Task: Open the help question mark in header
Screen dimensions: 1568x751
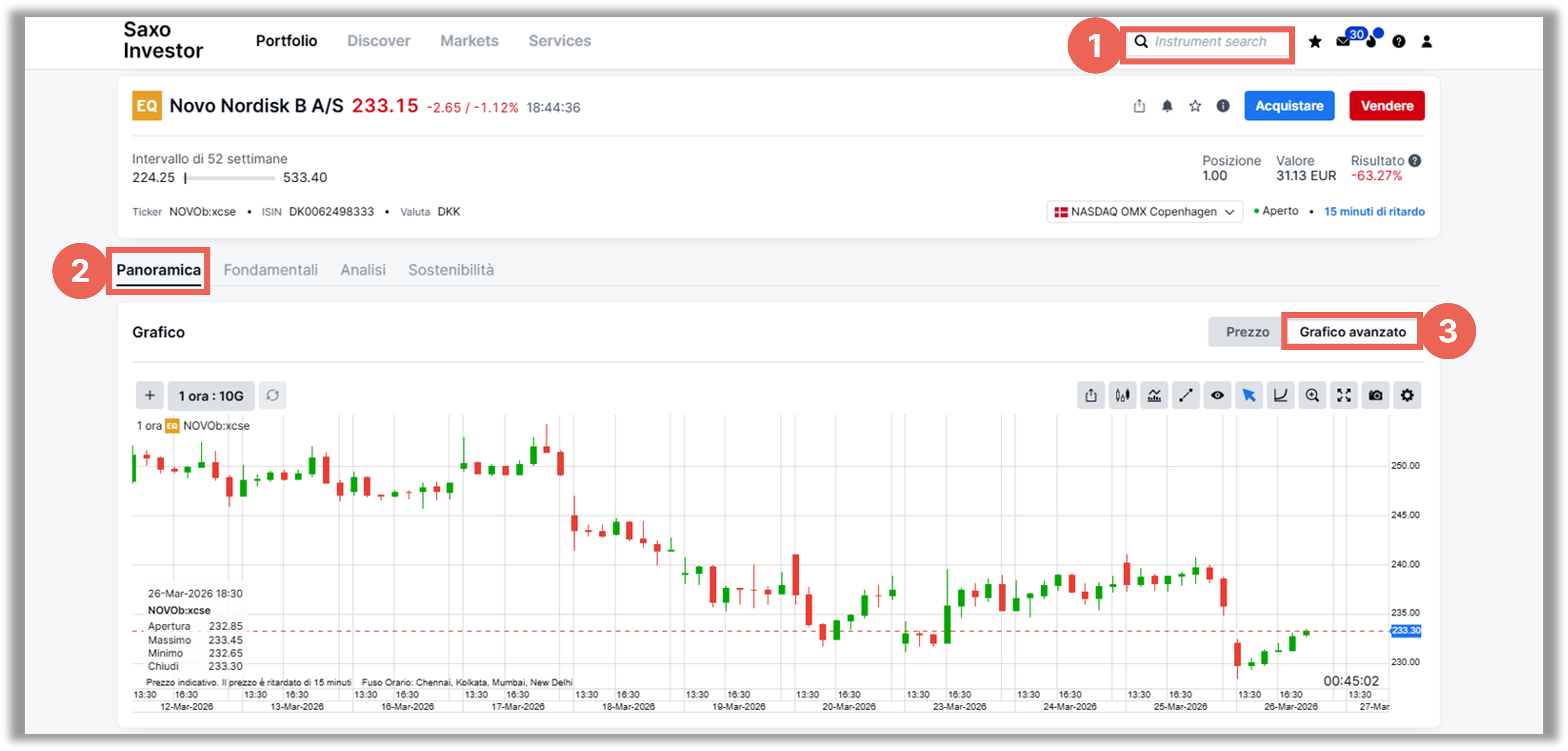Action: [x=1399, y=42]
